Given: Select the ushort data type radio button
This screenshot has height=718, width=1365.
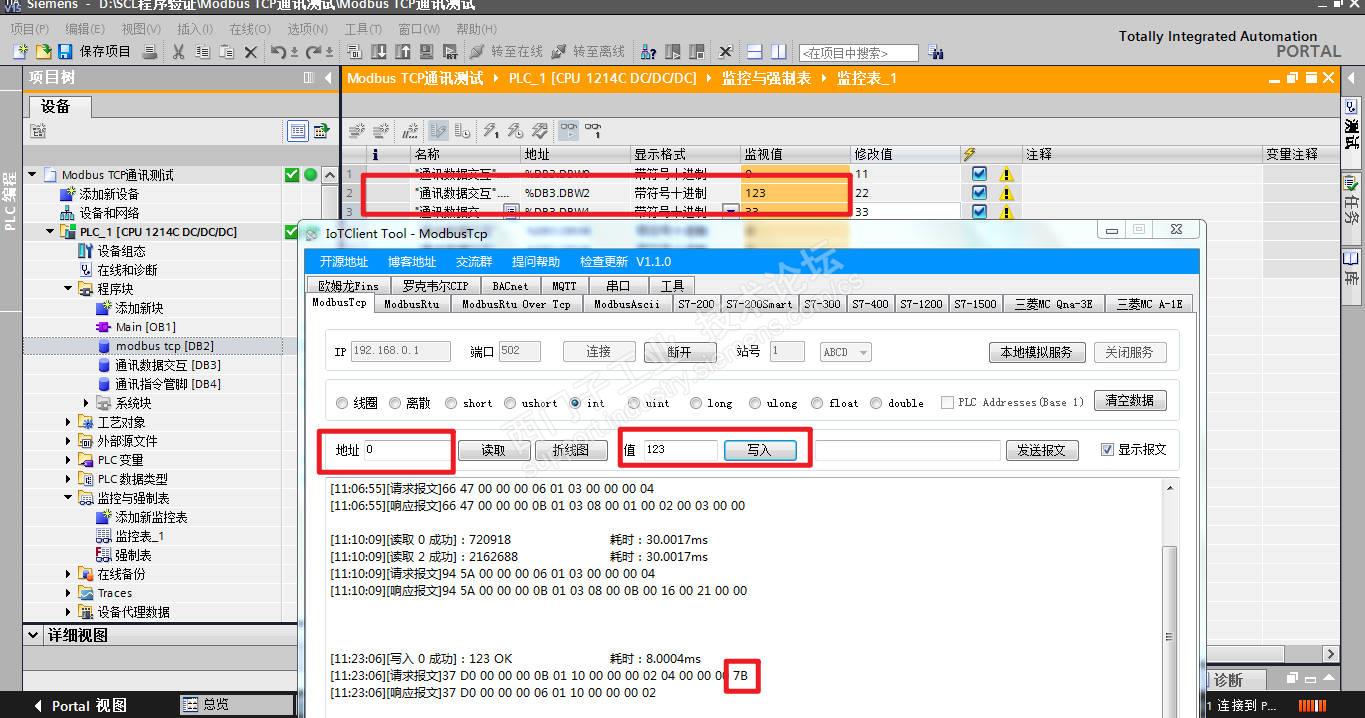Looking at the screenshot, I should [510, 403].
